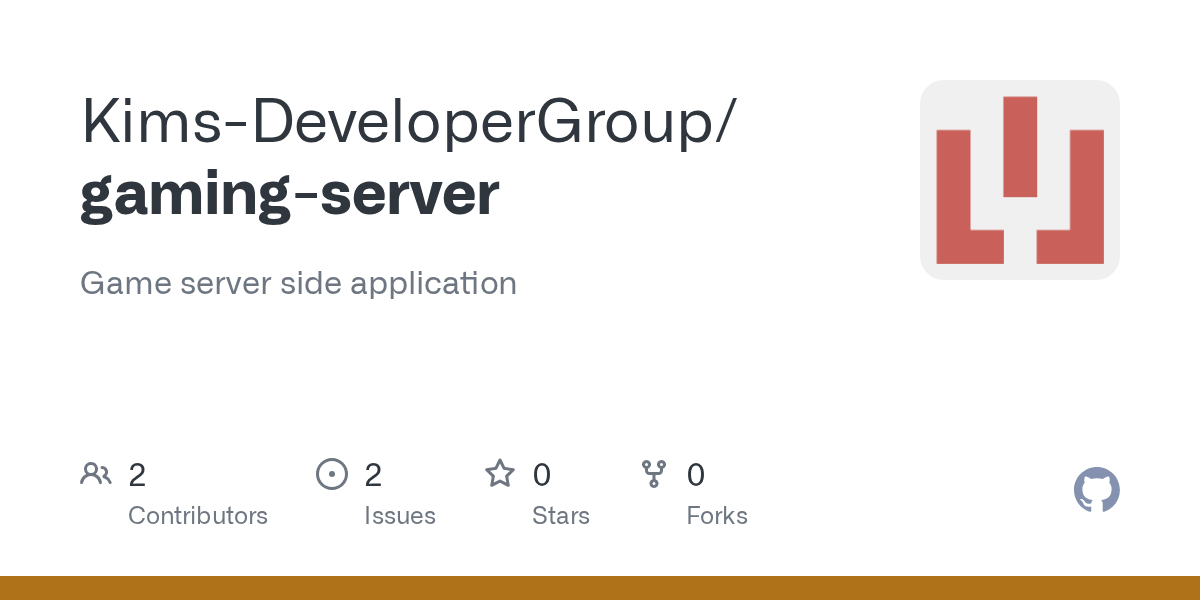
Task: Click the fork network icon
Action: pos(654,474)
